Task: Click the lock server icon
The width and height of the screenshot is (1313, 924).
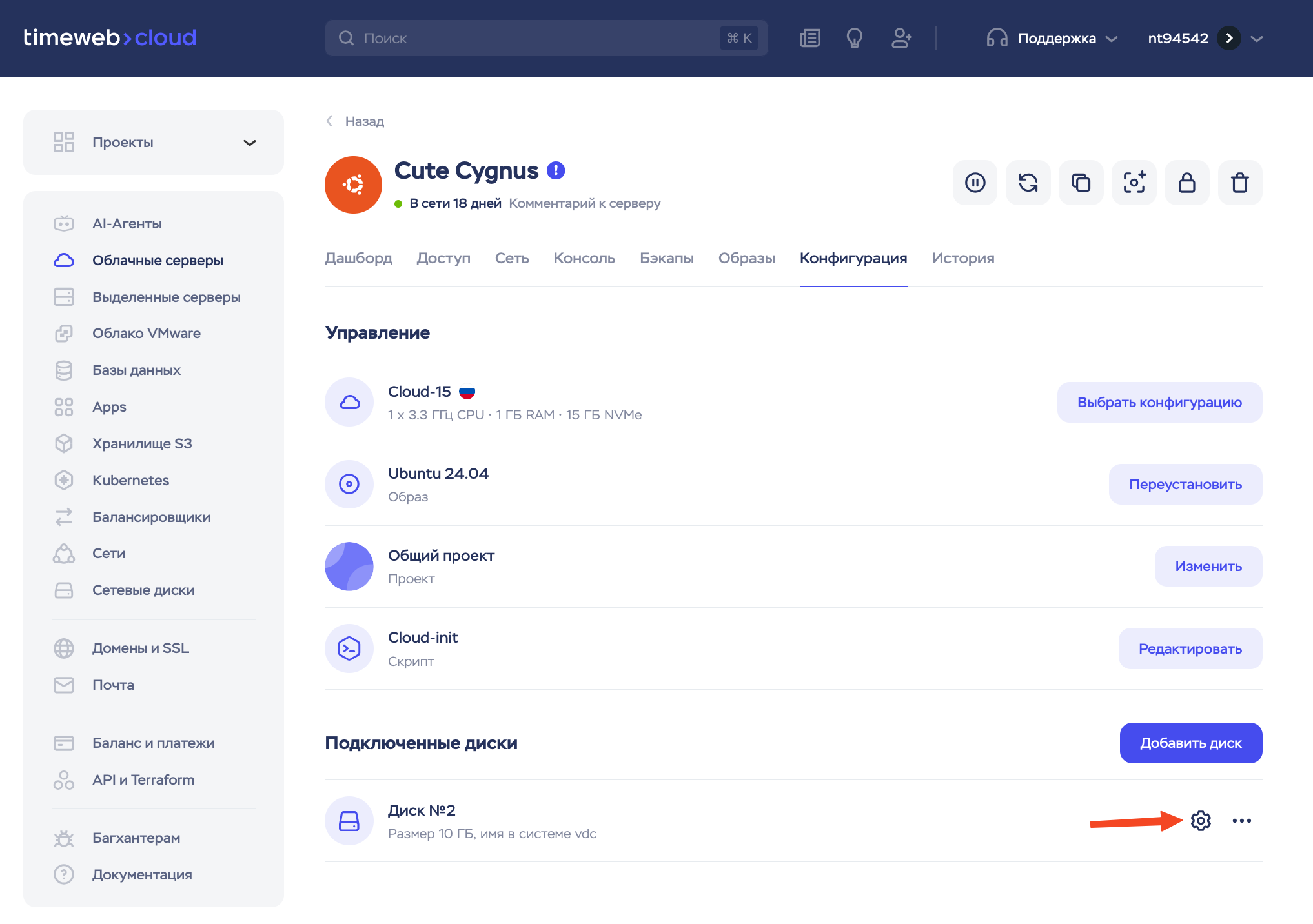Action: click(x=1186, y=183)
